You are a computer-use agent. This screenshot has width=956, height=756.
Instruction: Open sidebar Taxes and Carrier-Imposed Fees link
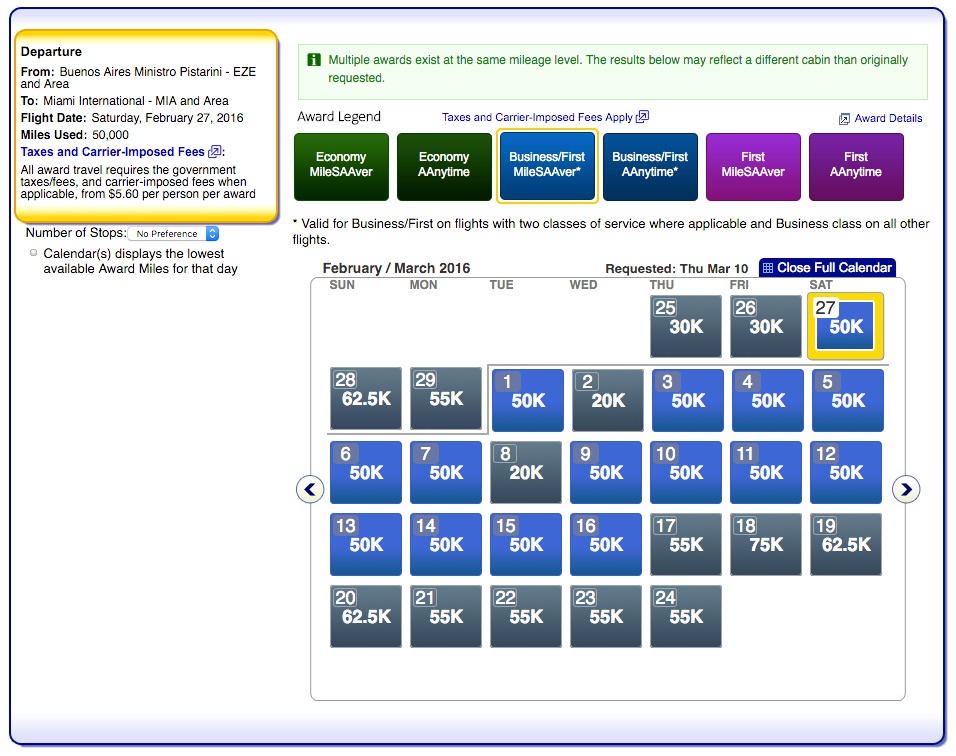(113, 152)
